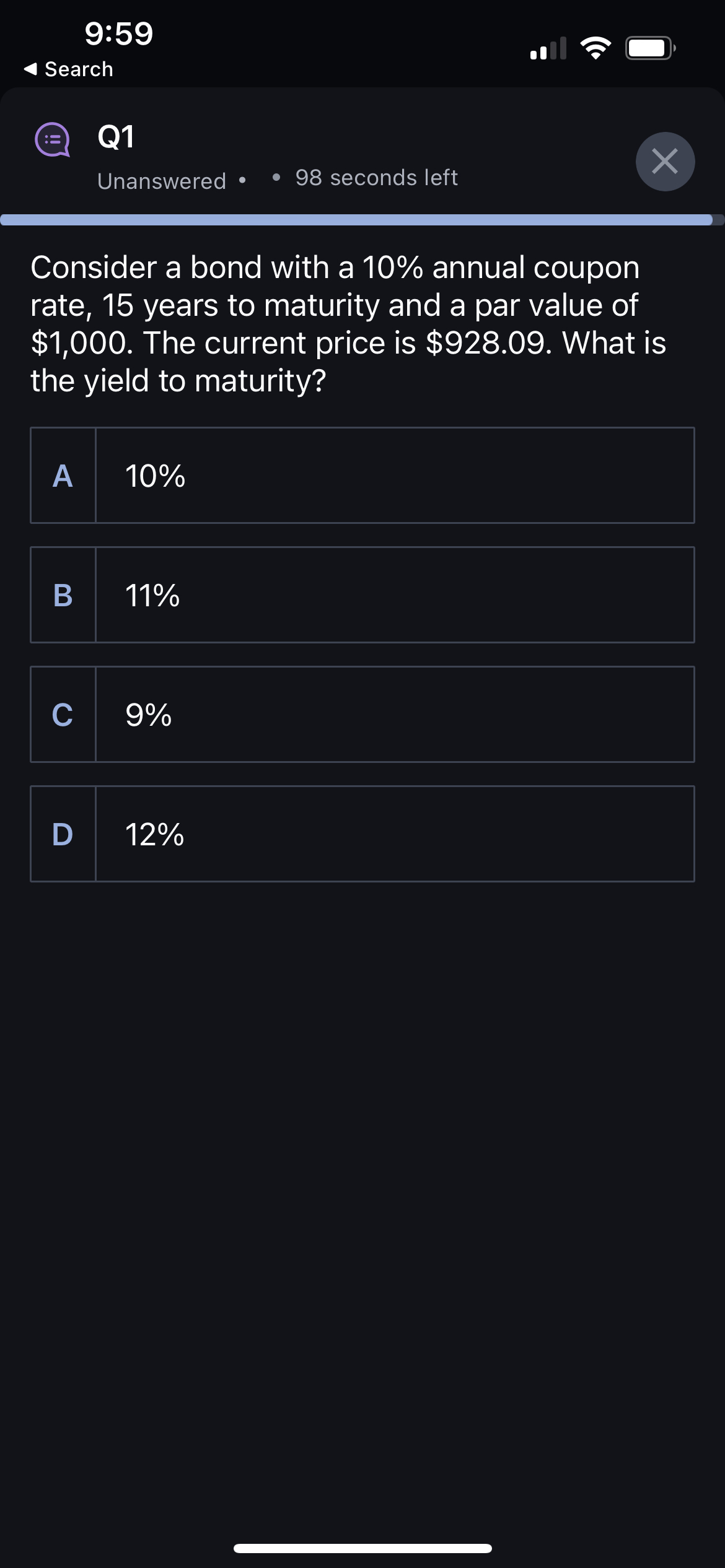Screen dimensions: 725x1568
Task: Select the letter C option box
Action: 63,715
